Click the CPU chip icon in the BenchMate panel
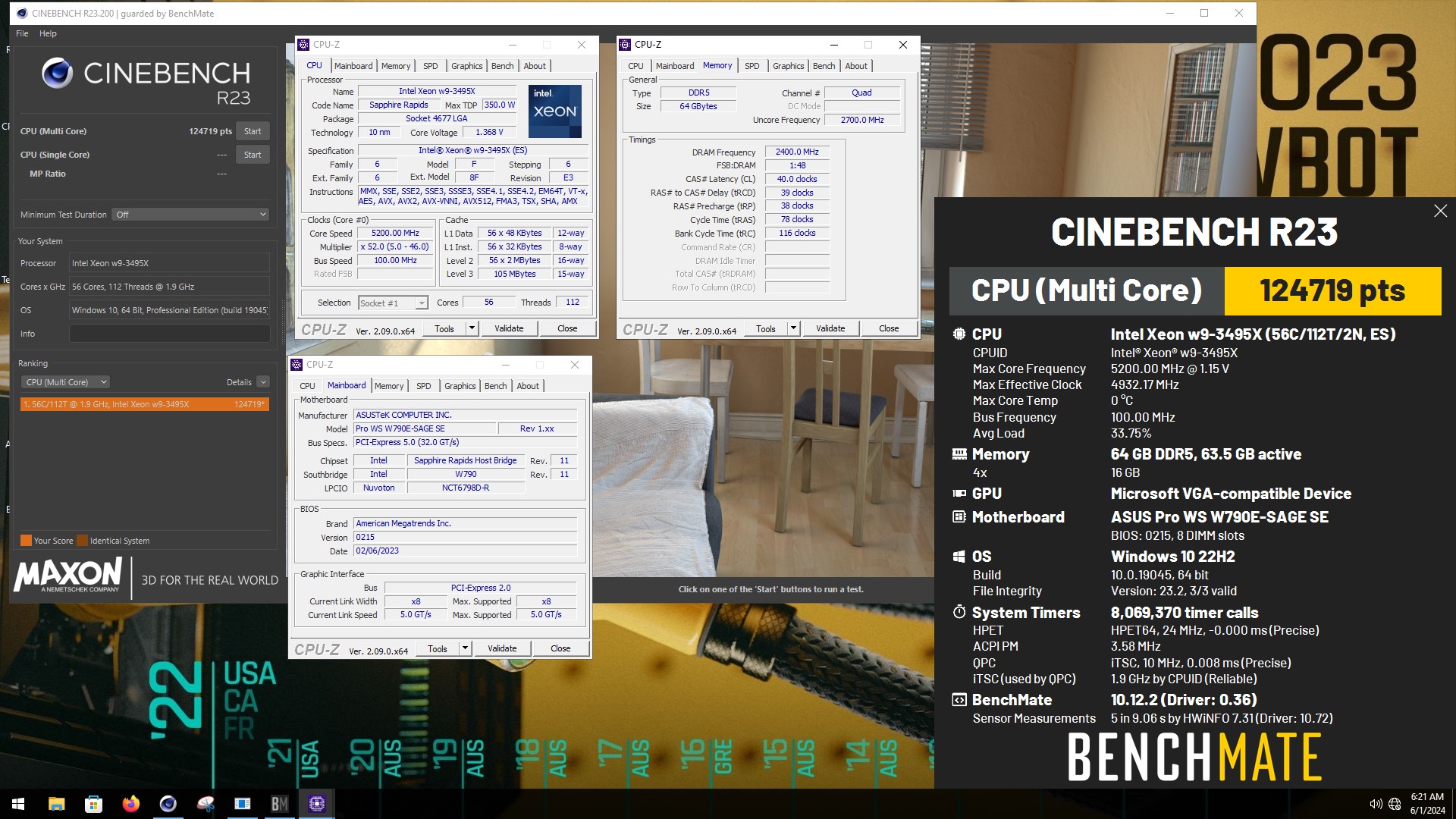The height and width of the screenshot is (819, 1456). tap(959, 334)
